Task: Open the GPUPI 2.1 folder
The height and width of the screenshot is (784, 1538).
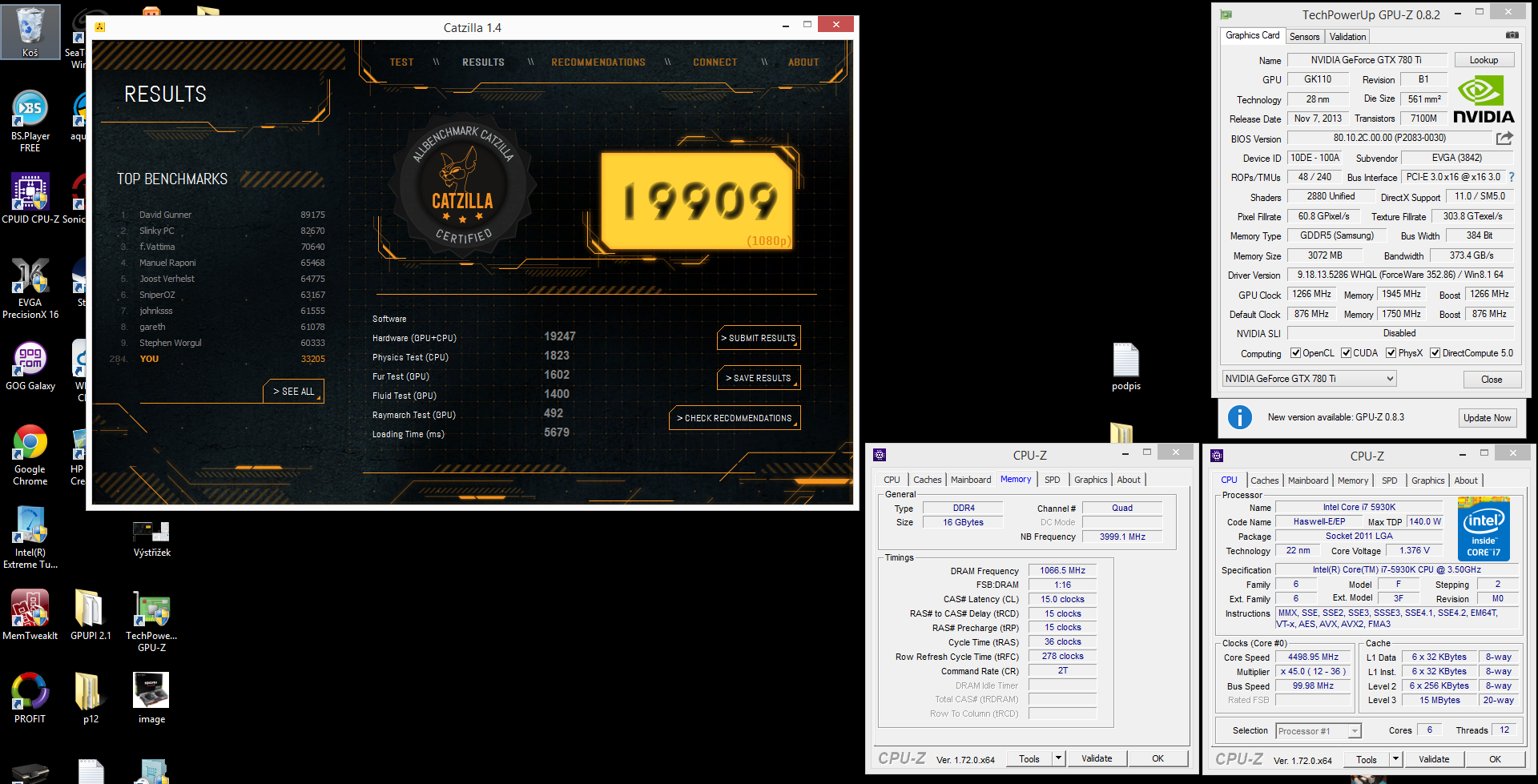Action: [91, 615]
